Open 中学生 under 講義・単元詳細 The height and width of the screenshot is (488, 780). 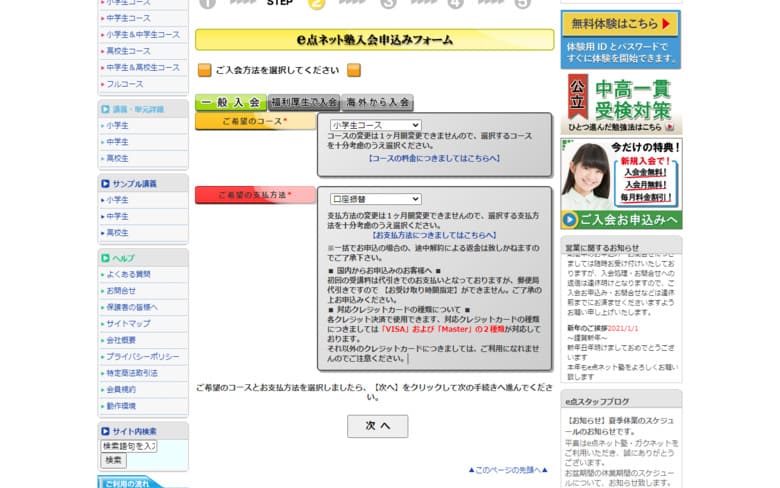point(117,142)
